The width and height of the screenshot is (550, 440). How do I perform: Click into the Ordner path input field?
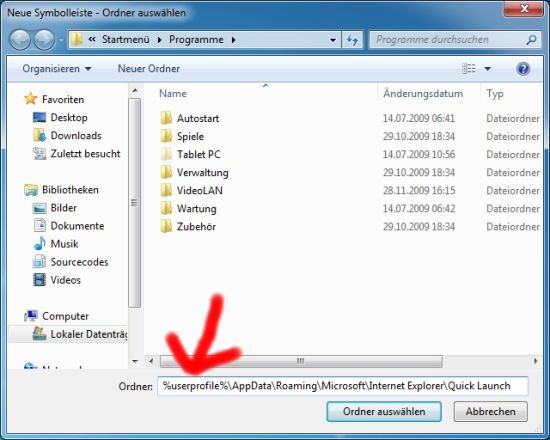342,386
